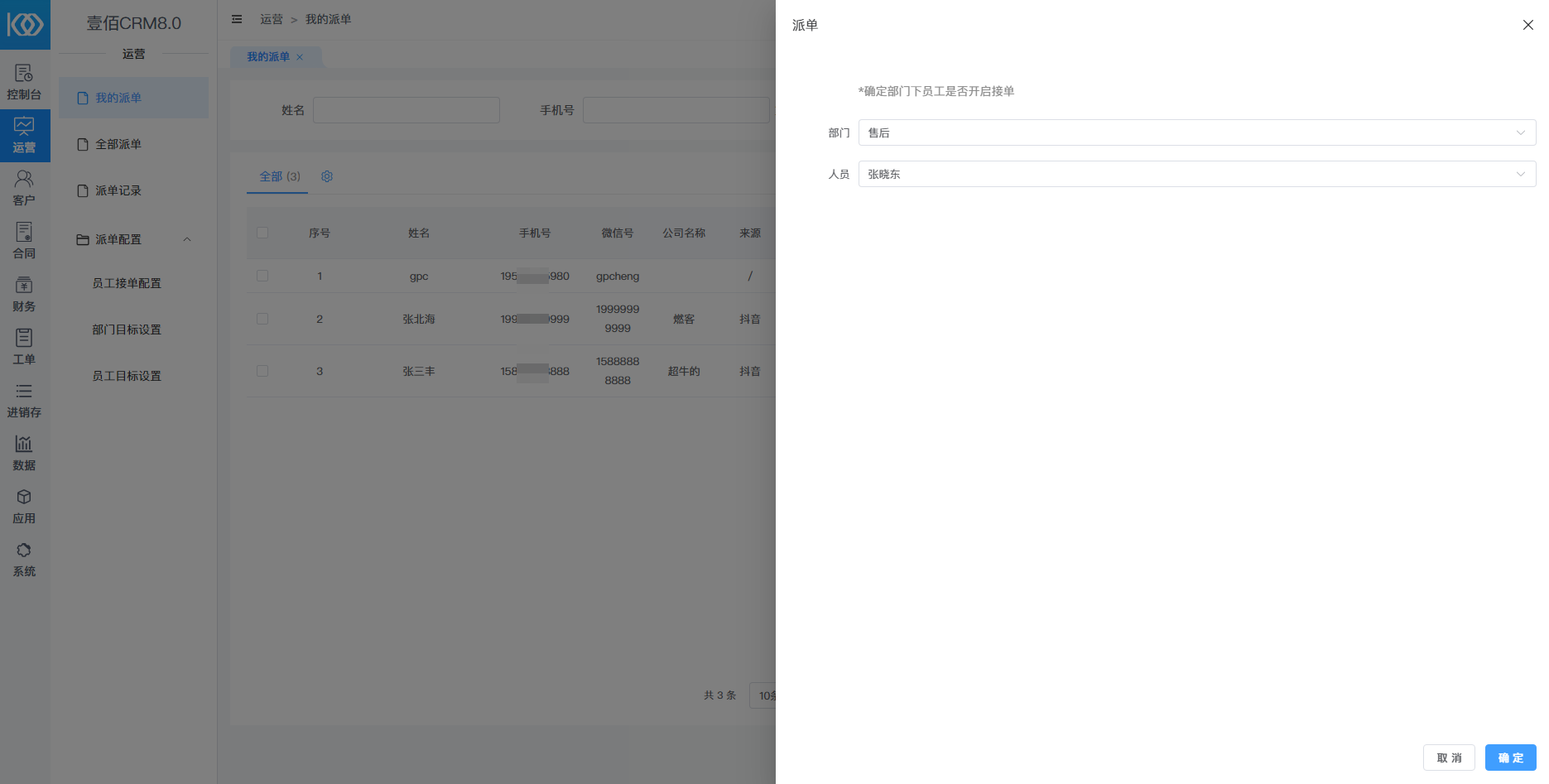
Task: Click the 手机号 column header
Action: [x=535, y=233]
